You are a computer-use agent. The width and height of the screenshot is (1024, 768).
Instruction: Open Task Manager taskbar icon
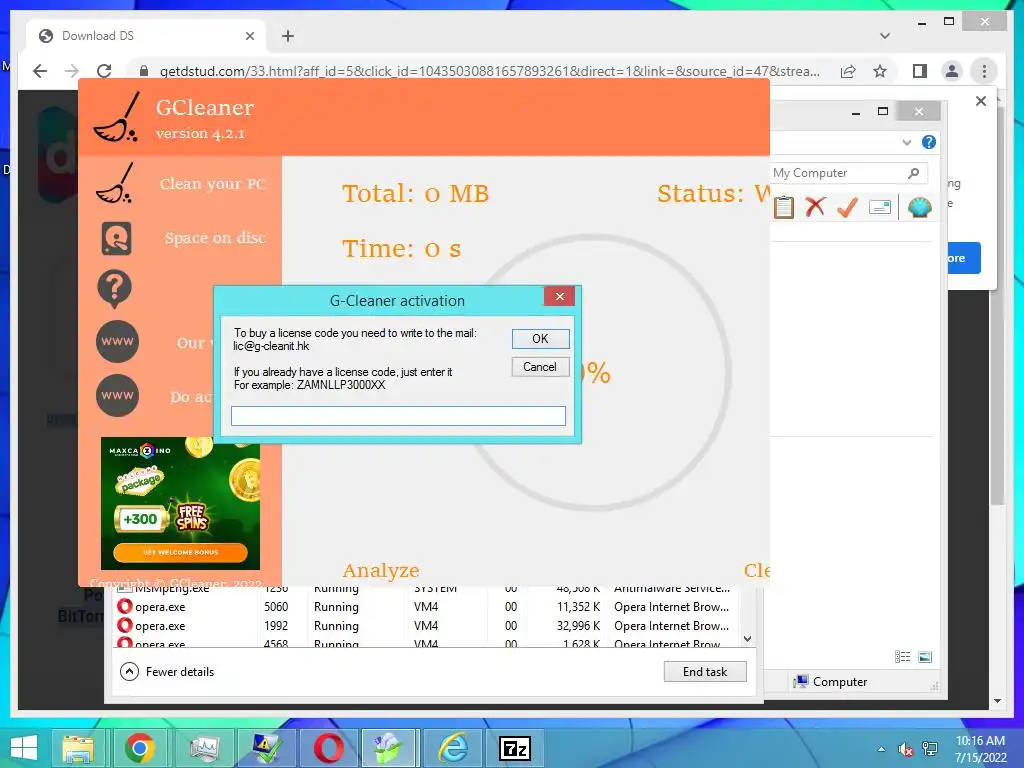[204, 748]
